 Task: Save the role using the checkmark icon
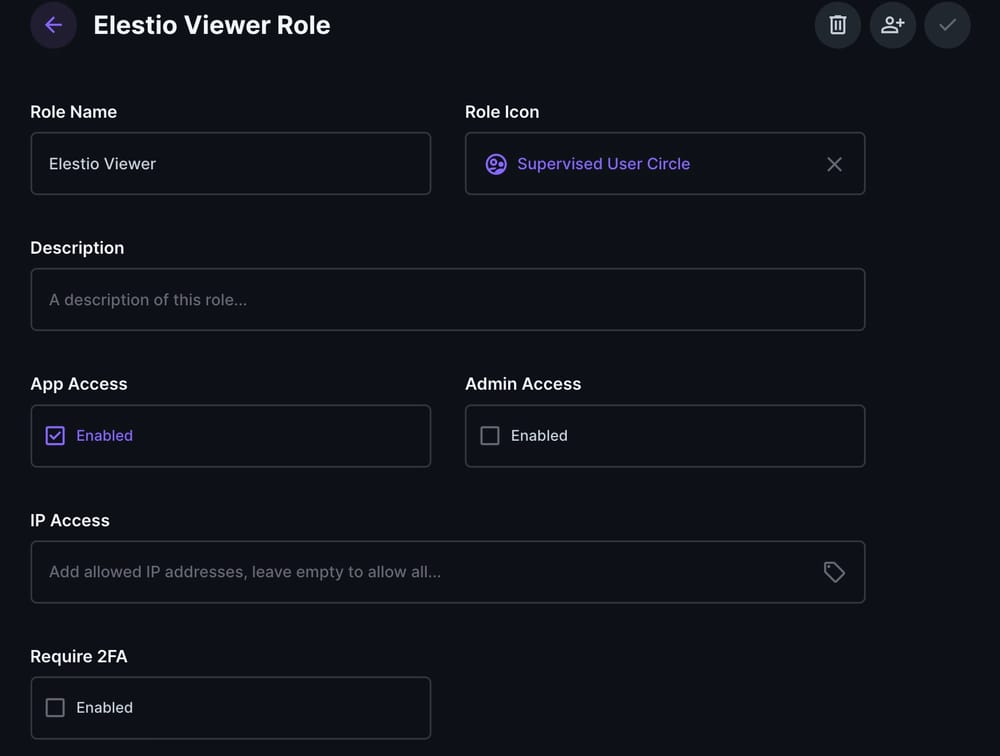pyautogui.click(x=947, y=25)
